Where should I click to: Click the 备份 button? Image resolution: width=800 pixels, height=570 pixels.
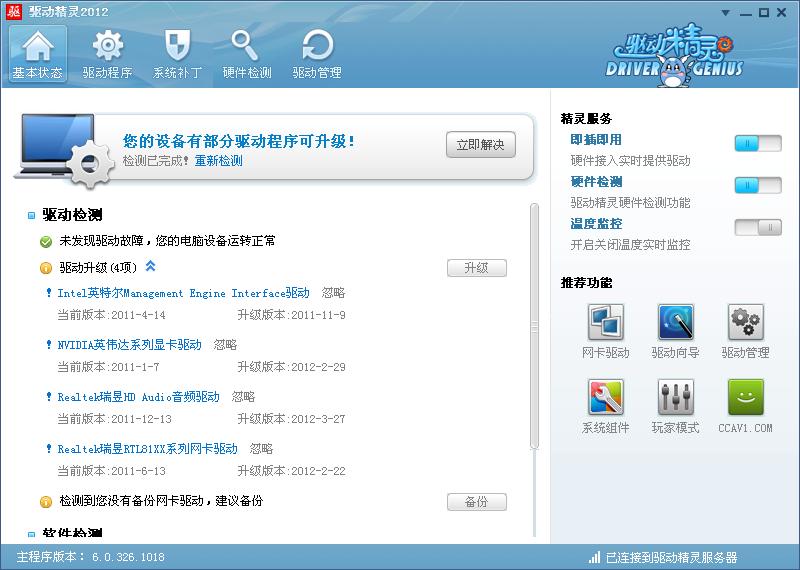477,502
